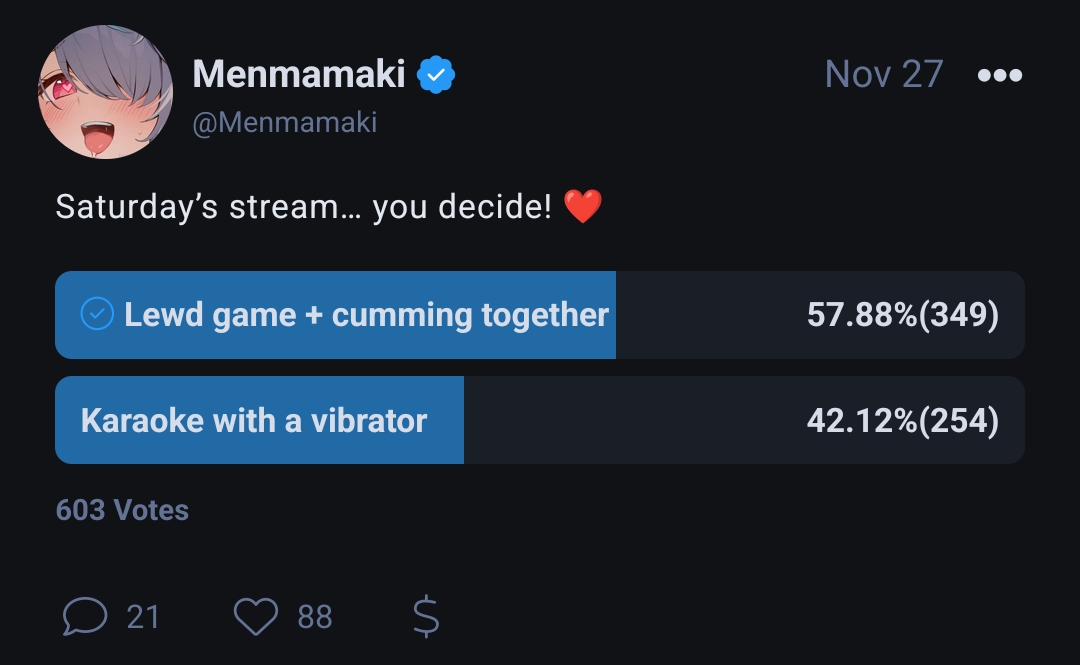Click the unfilled part of the Karaoke bar
Image resolution: width=1080 pixels, height=665 pixels.
click(745, 420)
